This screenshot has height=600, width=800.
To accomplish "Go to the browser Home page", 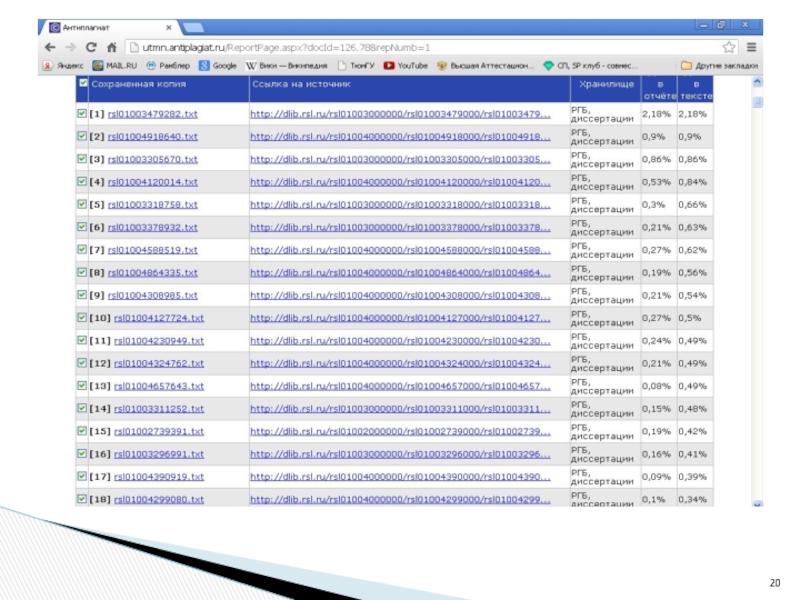I will [111, 47].
